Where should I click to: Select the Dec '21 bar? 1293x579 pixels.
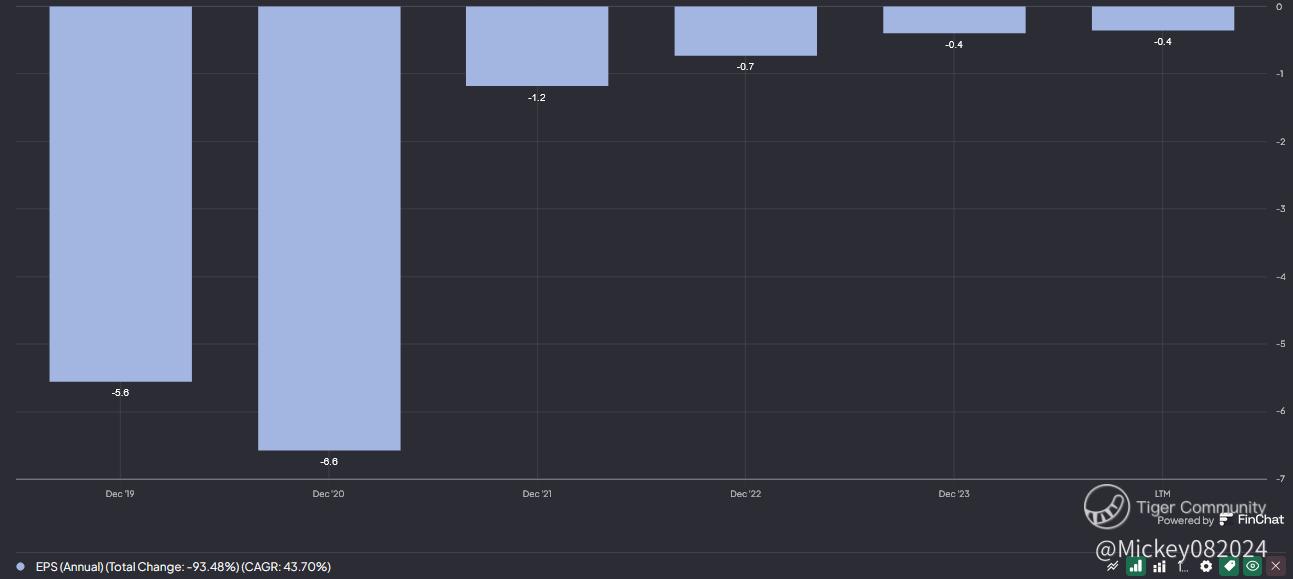pos(537,46)
